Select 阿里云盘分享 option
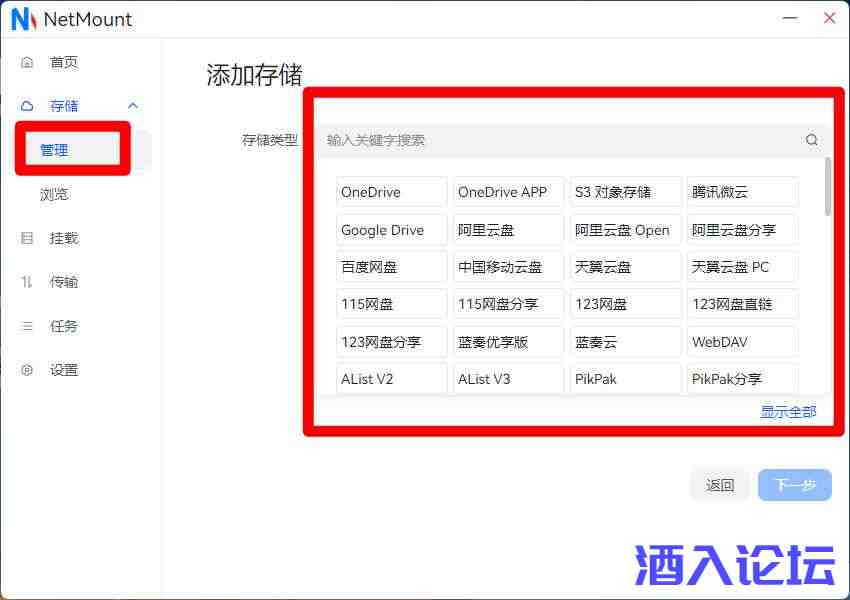The image size is (850, 600). pyautogui.click(x=743, y=230)
